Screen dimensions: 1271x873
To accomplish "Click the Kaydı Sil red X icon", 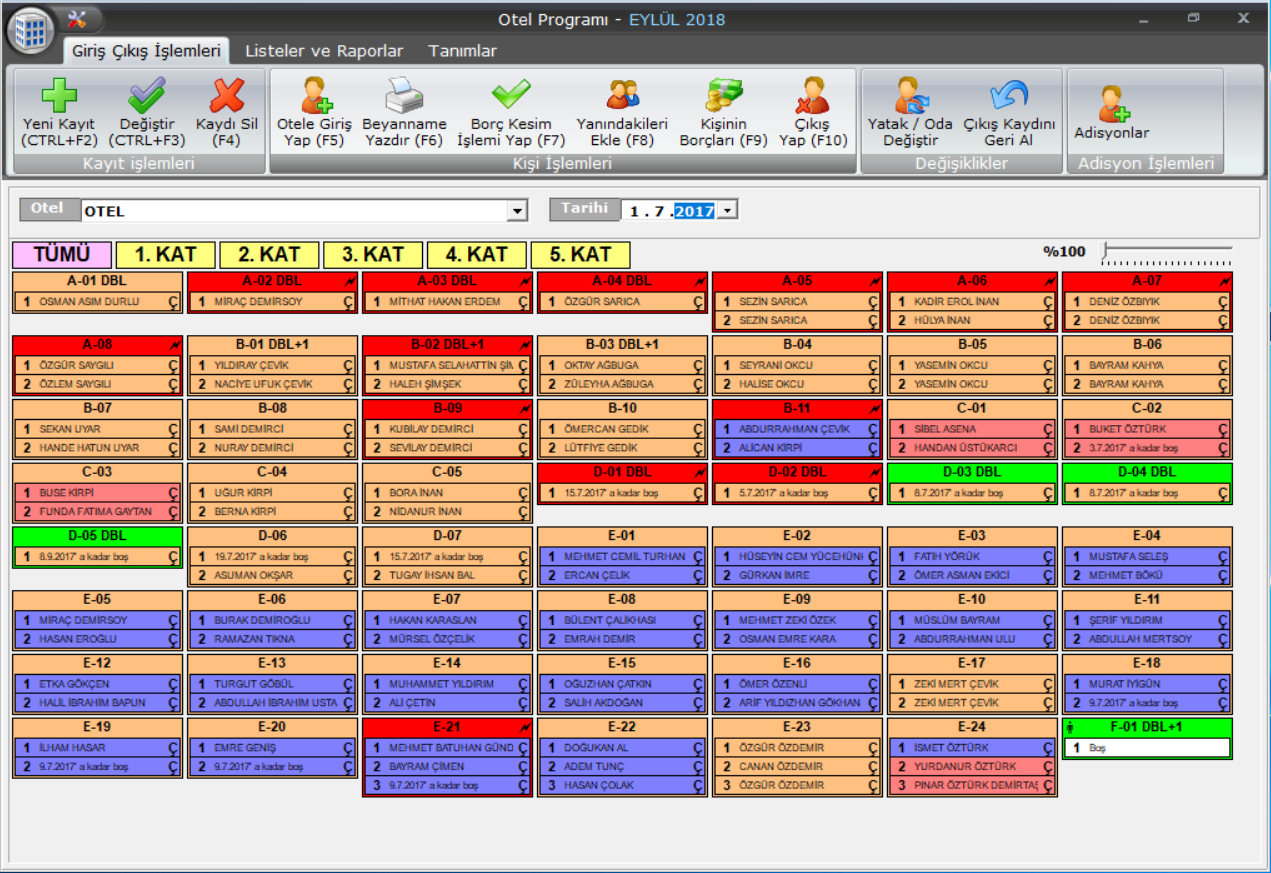I will 227,97.
